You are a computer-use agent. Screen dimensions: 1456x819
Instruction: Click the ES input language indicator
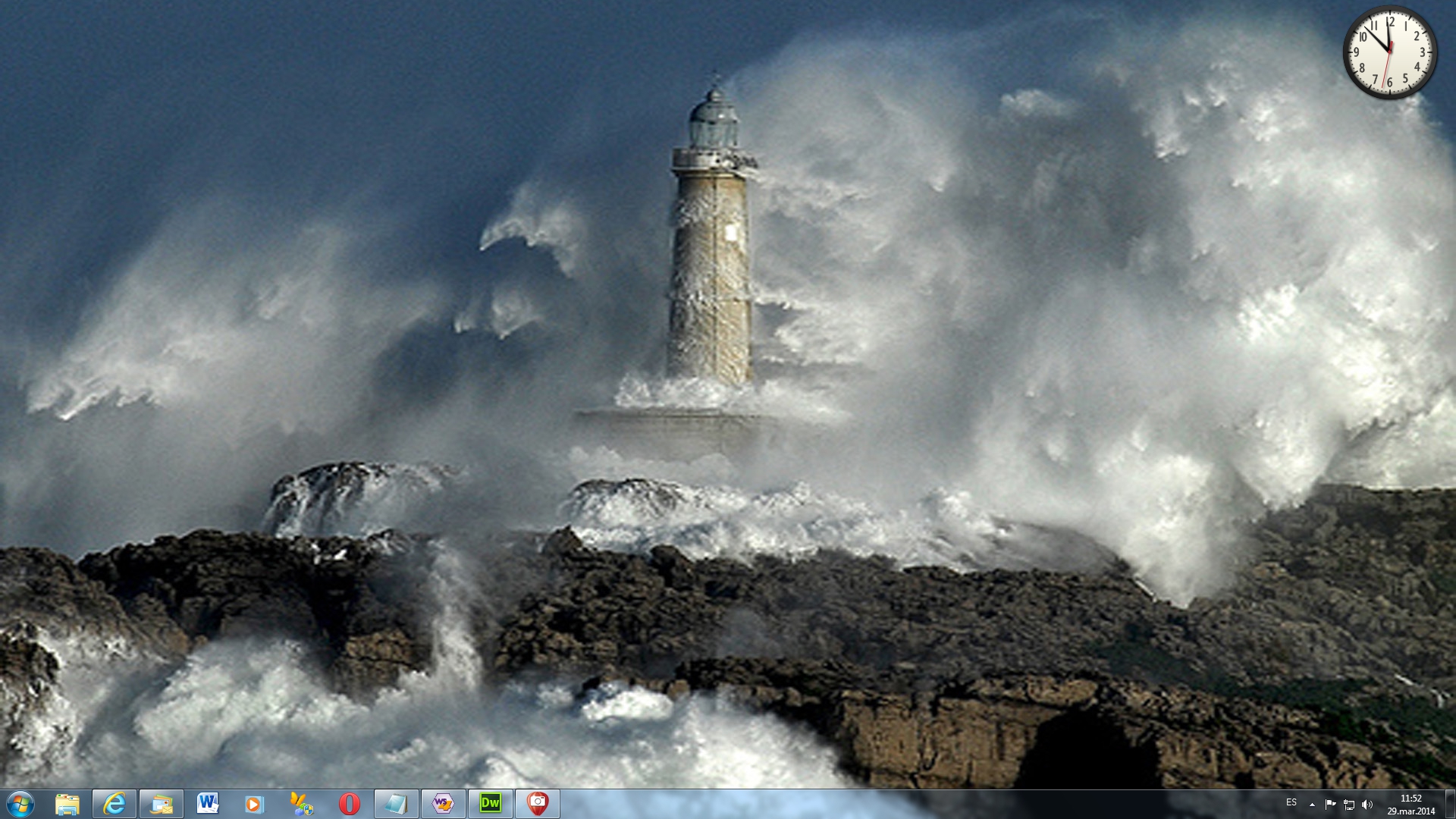coord(1291,802)
